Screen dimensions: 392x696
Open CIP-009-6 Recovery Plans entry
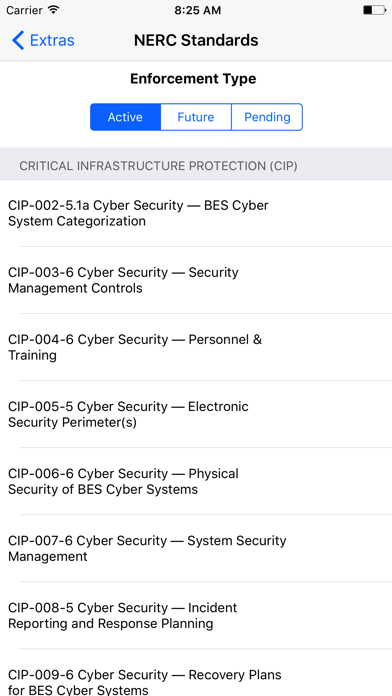[x=196, y=672]
